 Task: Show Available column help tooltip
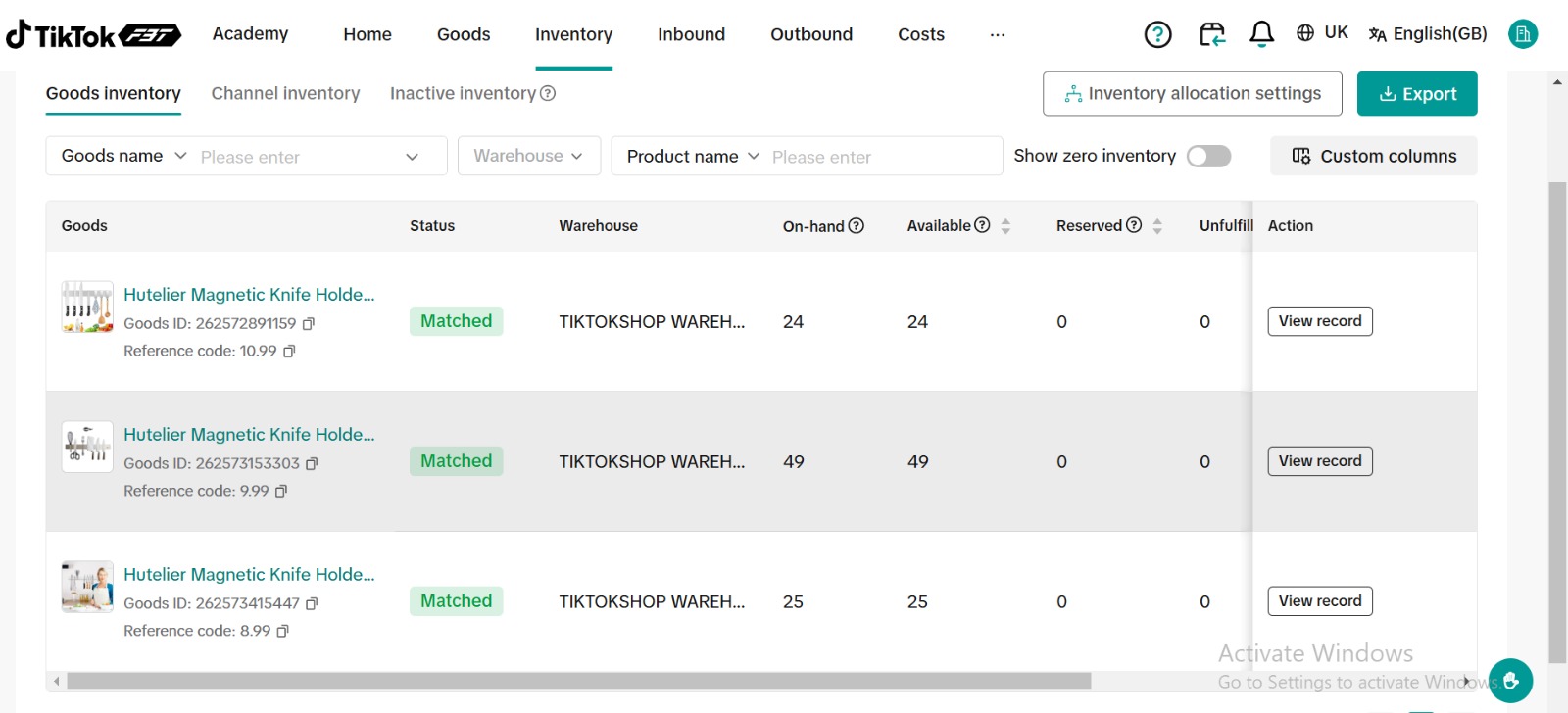pyautogui.click(x=982, y=224)
